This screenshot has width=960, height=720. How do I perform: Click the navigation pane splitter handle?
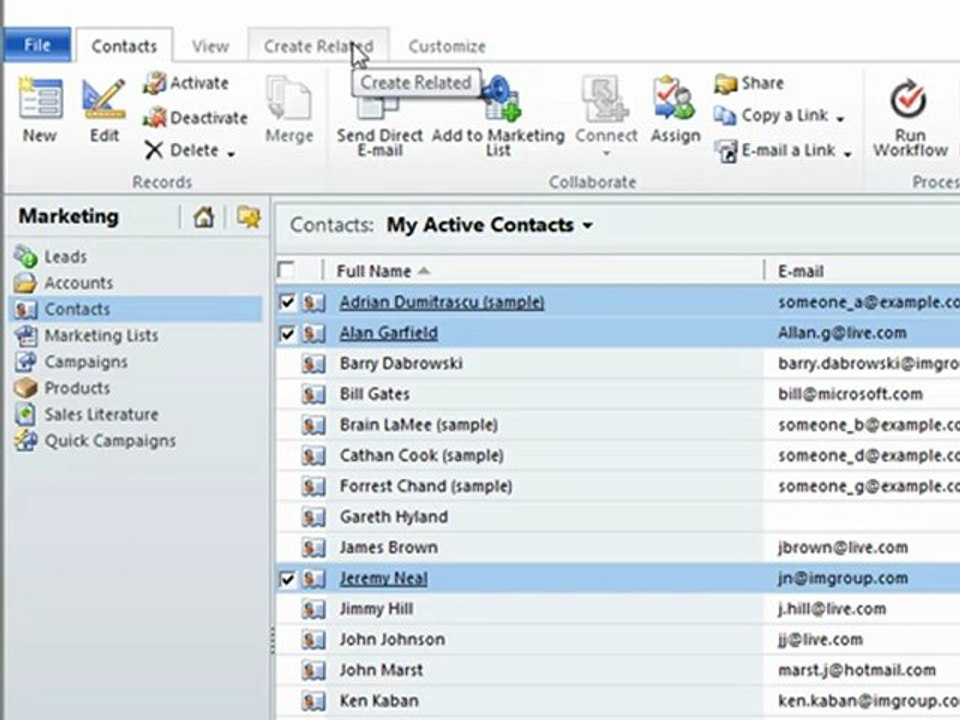click(x=272, y=640)
